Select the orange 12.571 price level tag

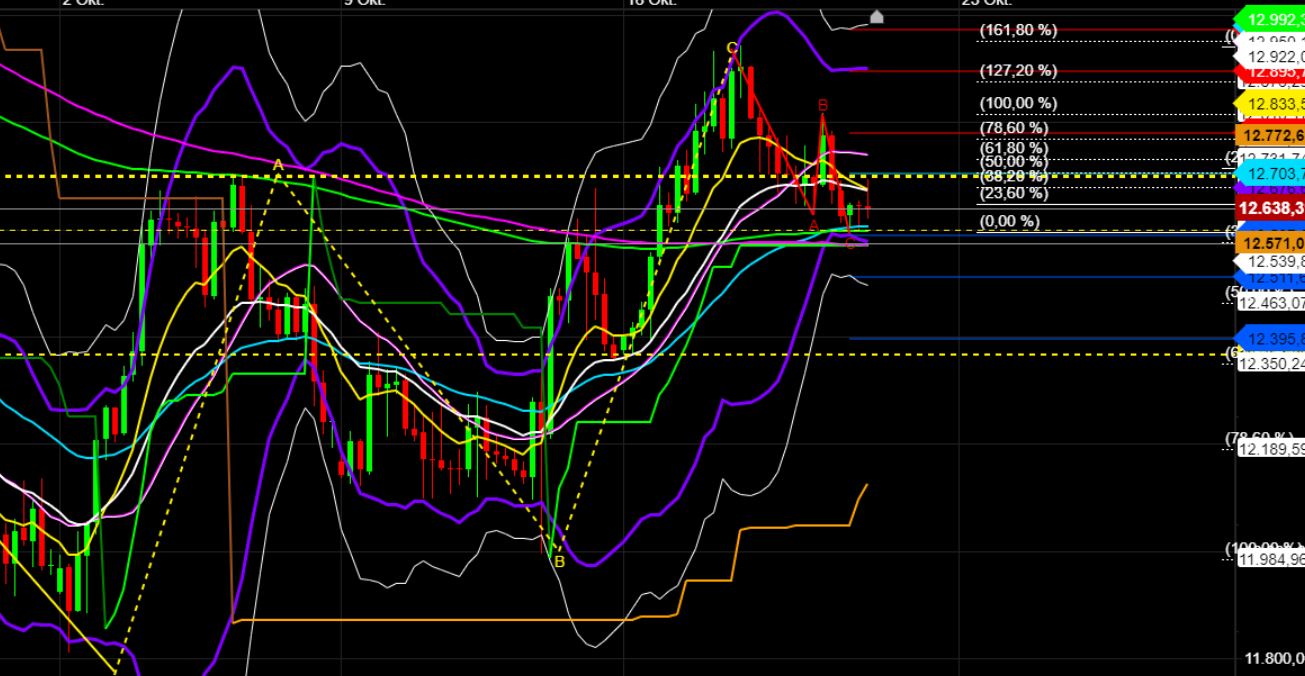click(1268, 243)
